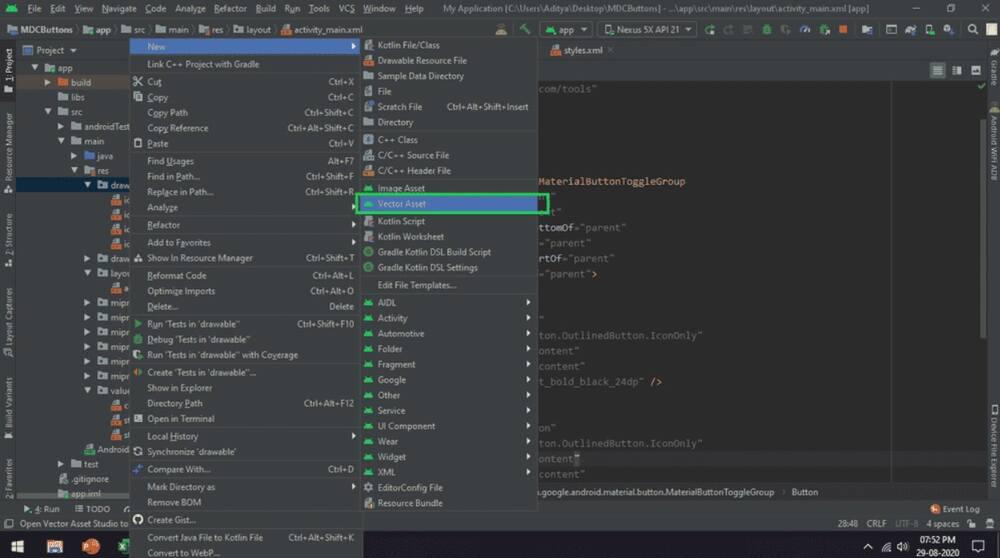Click Create Gist GitHub icon

138,520
